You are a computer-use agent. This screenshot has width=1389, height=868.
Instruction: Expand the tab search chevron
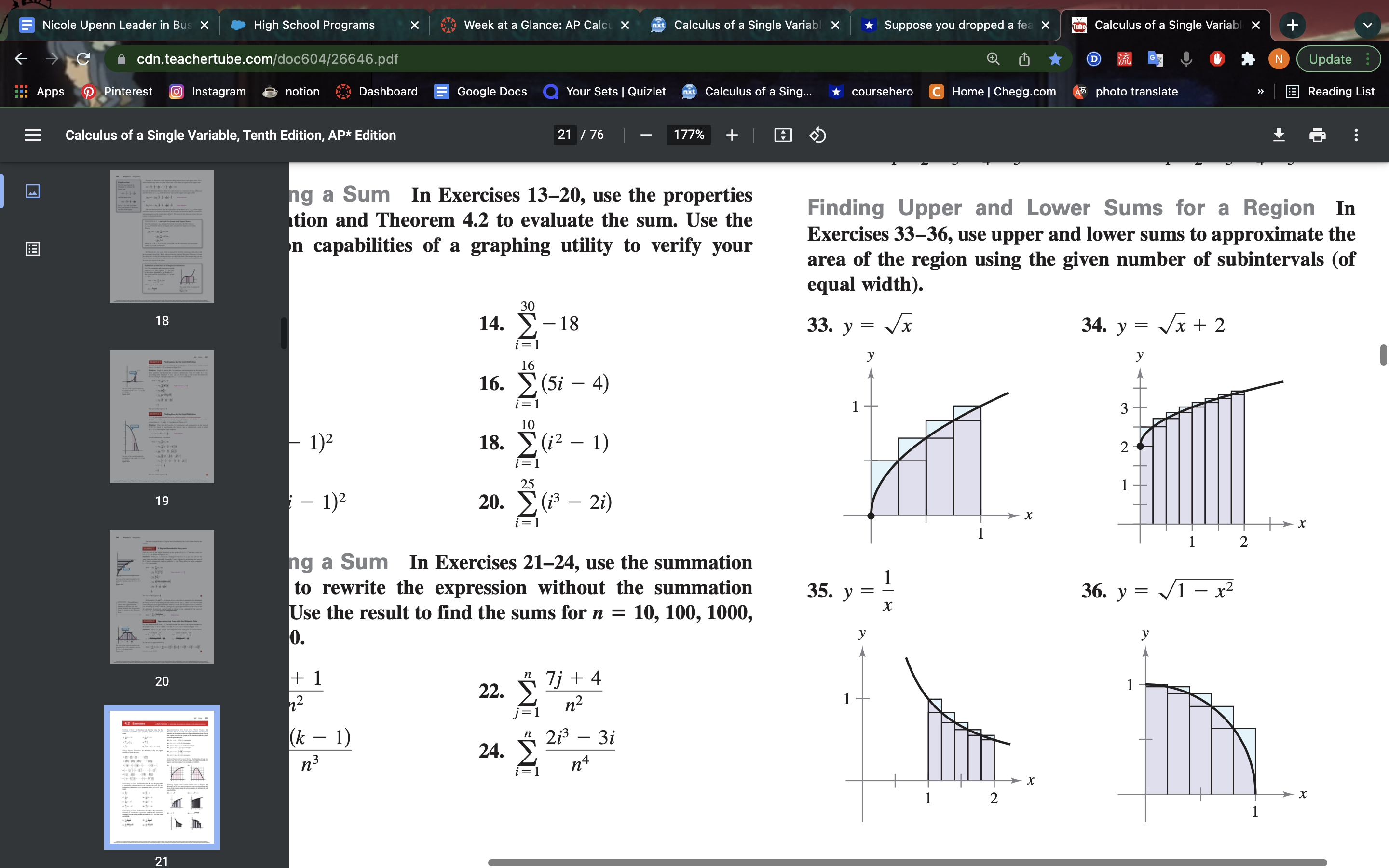[x=1368, y=25]
